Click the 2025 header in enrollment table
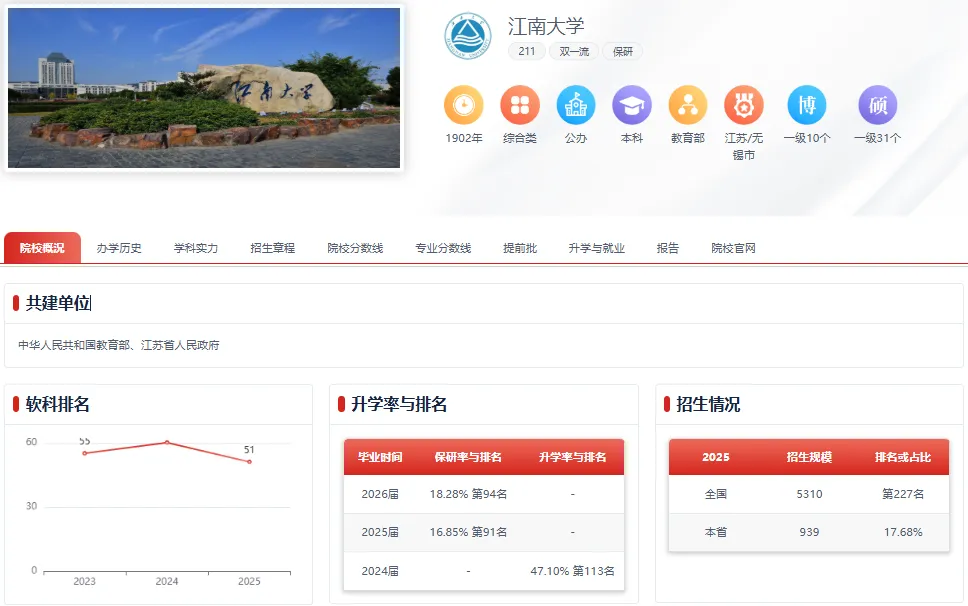Screen dimensions: 968x606 716,457
